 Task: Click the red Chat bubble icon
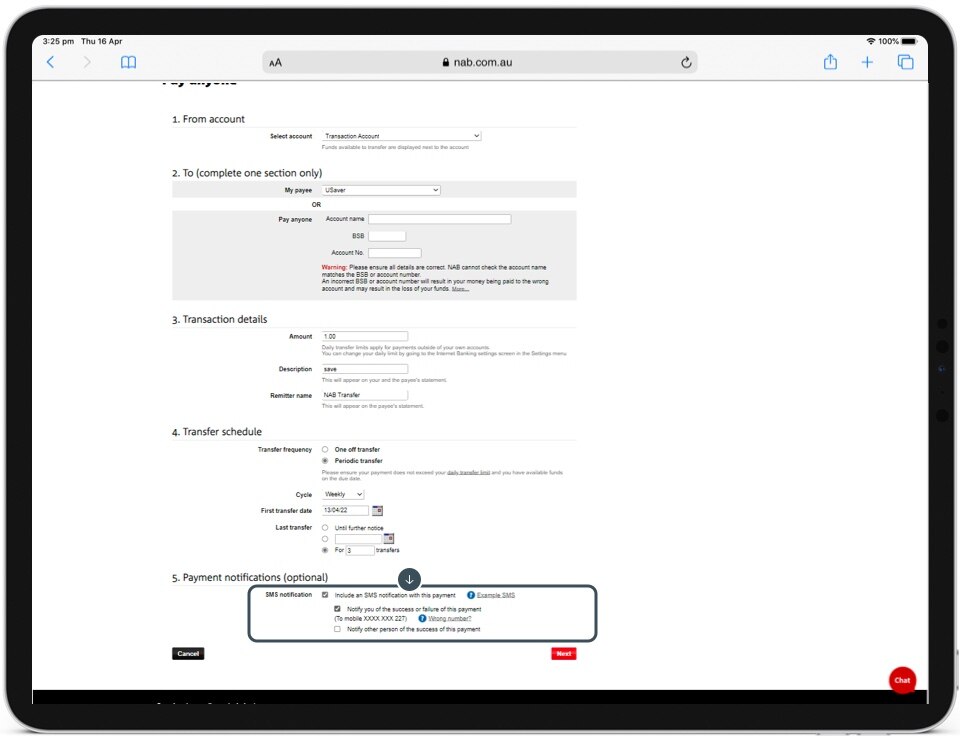[x=902, y=680]
